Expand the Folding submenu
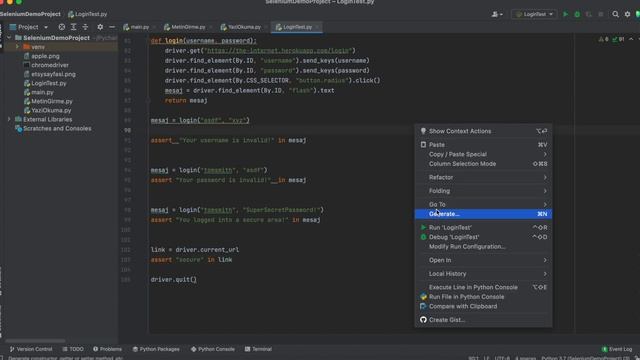This screenshot has width=640, height=360. [483, 191]
